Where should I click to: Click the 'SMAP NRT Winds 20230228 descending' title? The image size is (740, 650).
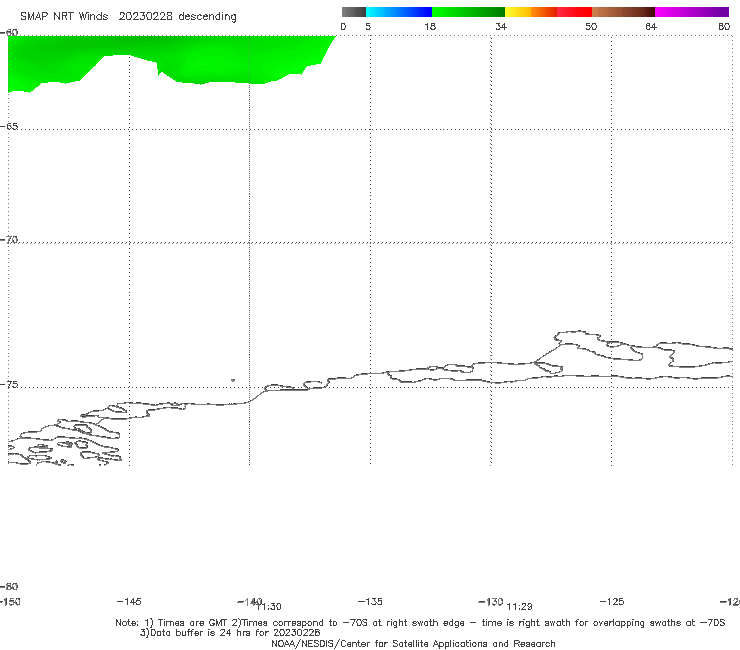[128, 16]
